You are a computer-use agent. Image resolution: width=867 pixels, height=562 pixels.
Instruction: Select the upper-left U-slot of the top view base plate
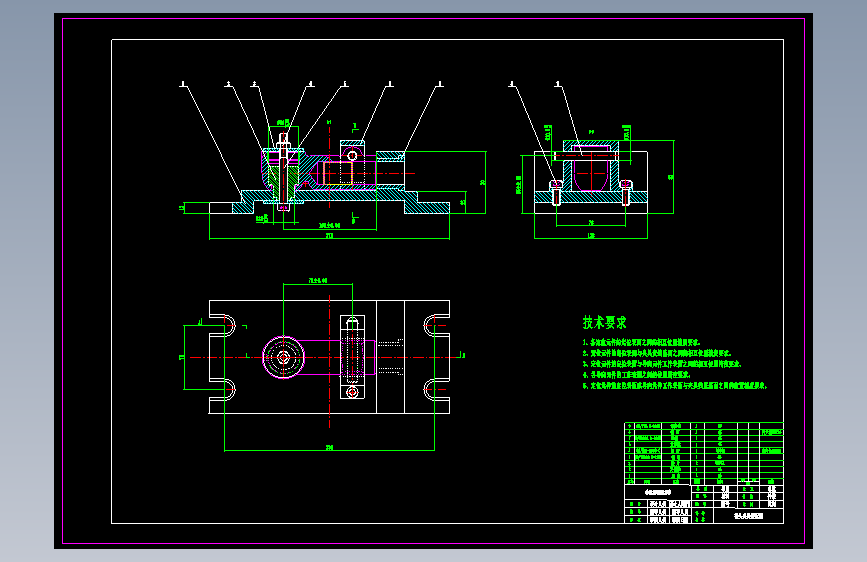[223, 325]
